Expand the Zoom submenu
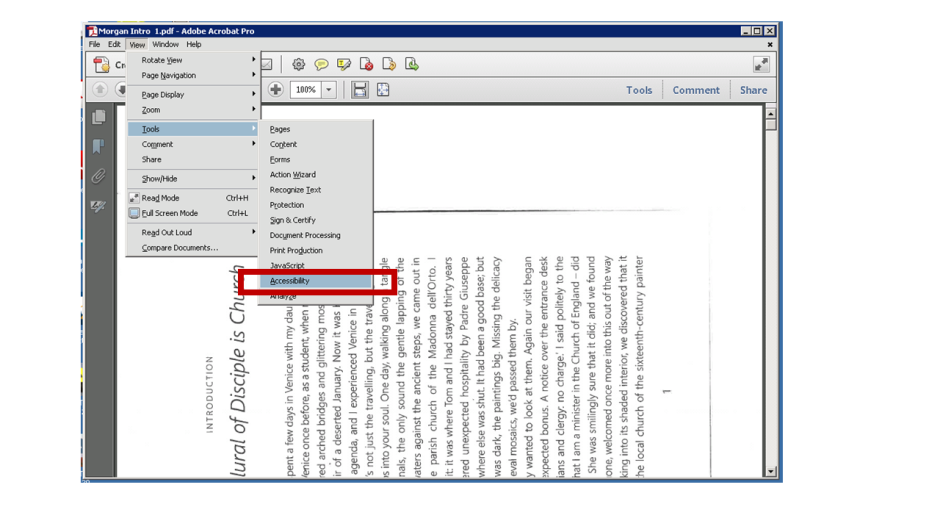 coord(193,110)
